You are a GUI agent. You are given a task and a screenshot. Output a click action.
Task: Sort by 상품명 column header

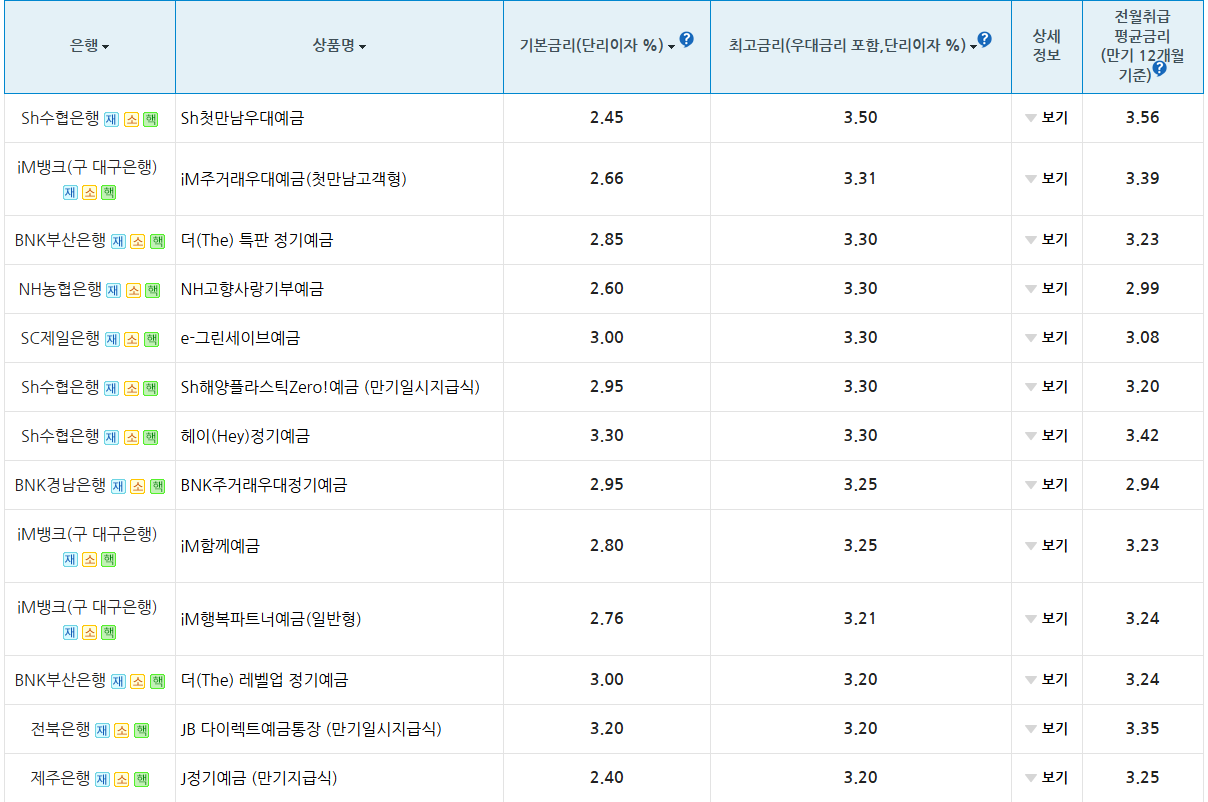click(x=339, y=46)
